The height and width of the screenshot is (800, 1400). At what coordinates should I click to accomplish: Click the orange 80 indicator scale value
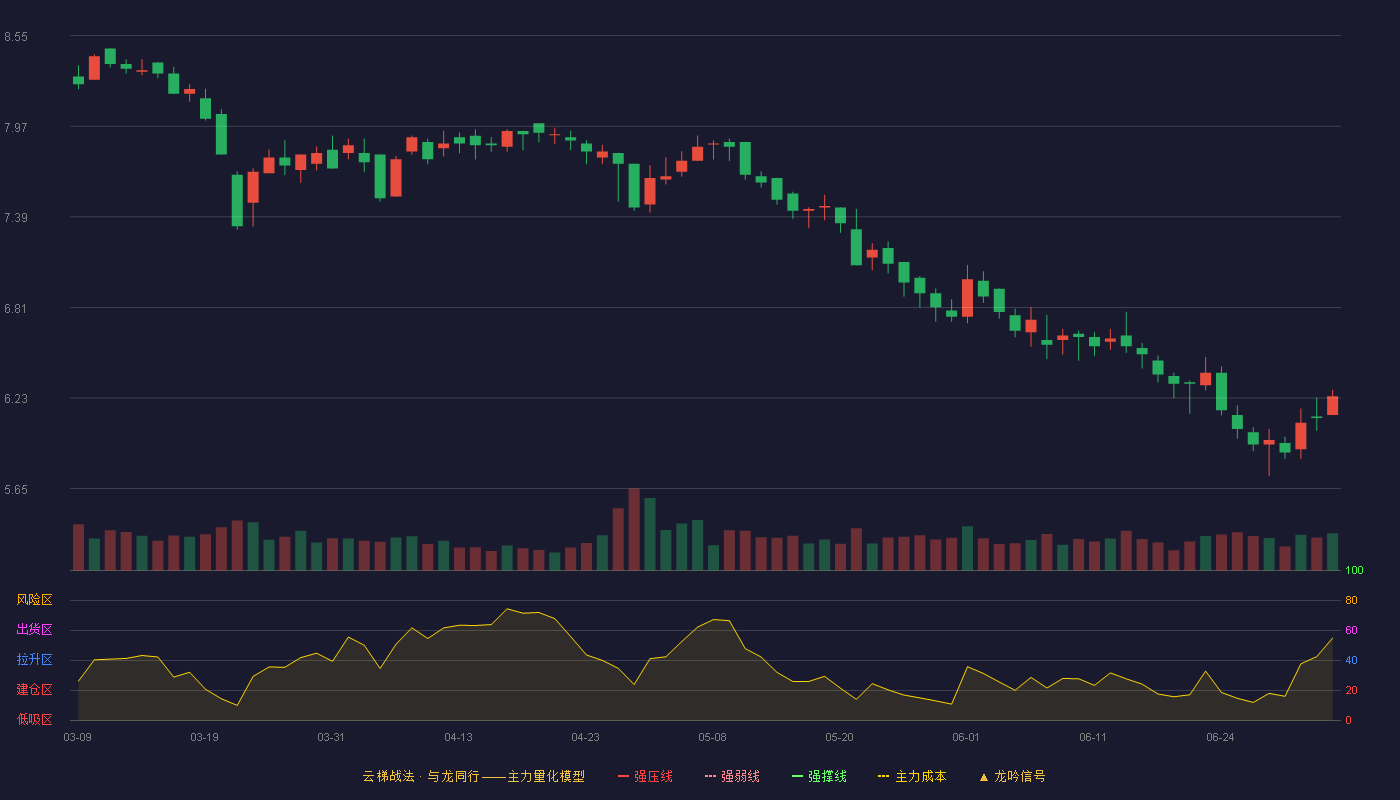pyautogui.click(x=1351, y=600)
